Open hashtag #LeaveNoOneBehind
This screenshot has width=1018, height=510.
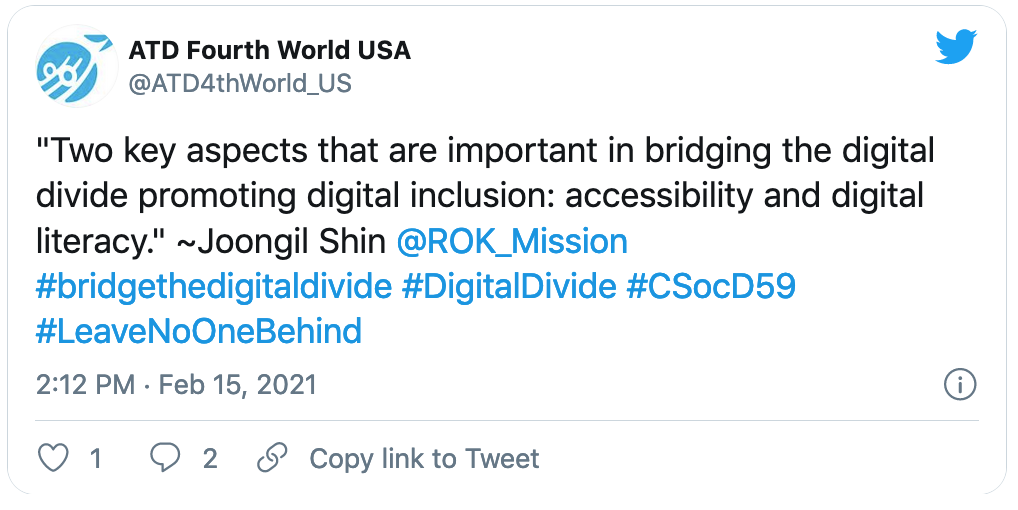tap(199, 331)
